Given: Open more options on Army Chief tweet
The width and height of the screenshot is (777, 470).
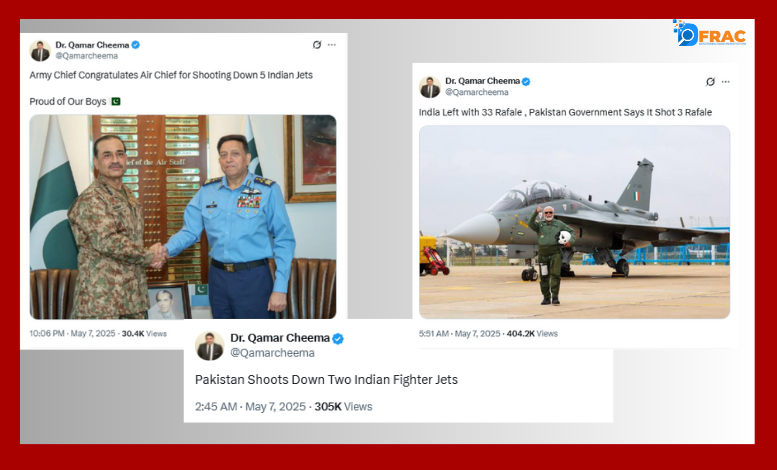Looking at the screenshot, I should 332,45.
